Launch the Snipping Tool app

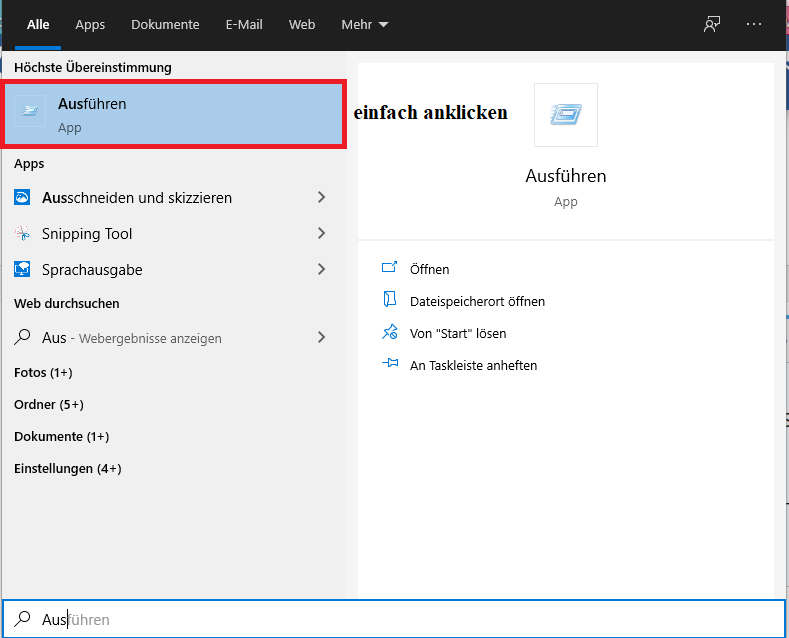point(87,234)
